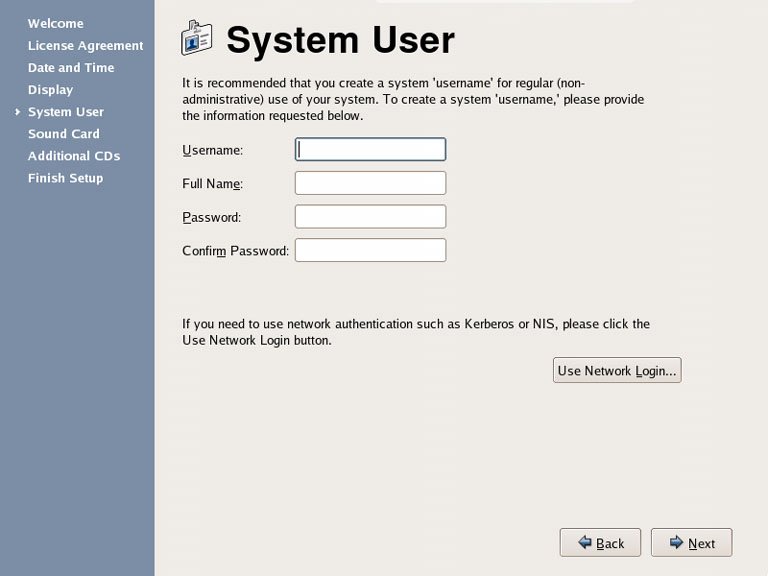Click the left arrow icon on Back
The width and height of the screenshot is (768, 576).
[584, 542]
